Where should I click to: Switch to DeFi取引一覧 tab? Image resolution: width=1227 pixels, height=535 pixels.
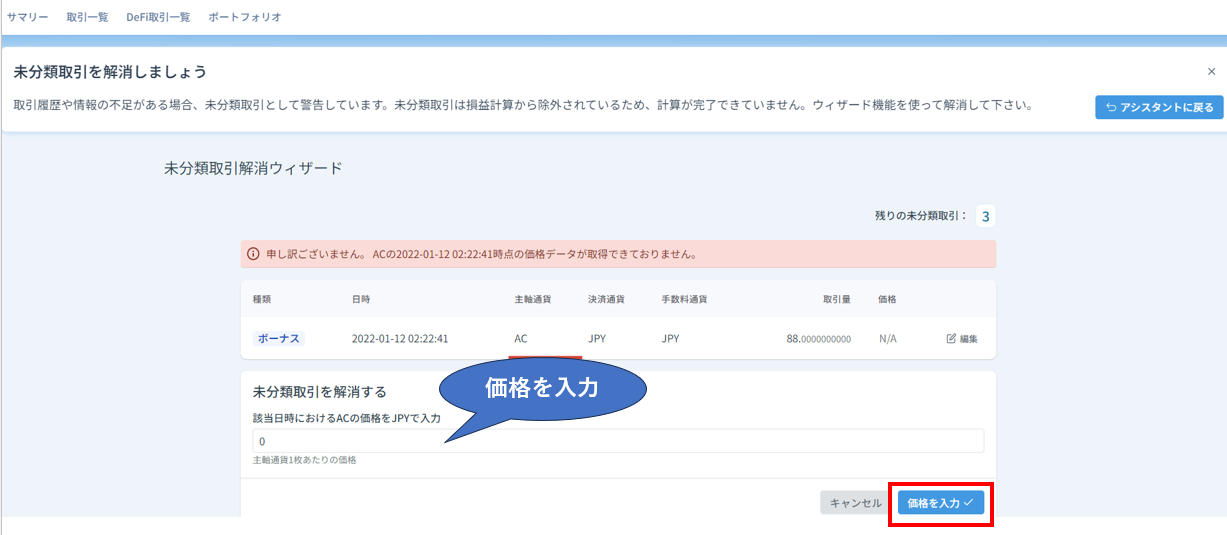[x=158, y=17]
